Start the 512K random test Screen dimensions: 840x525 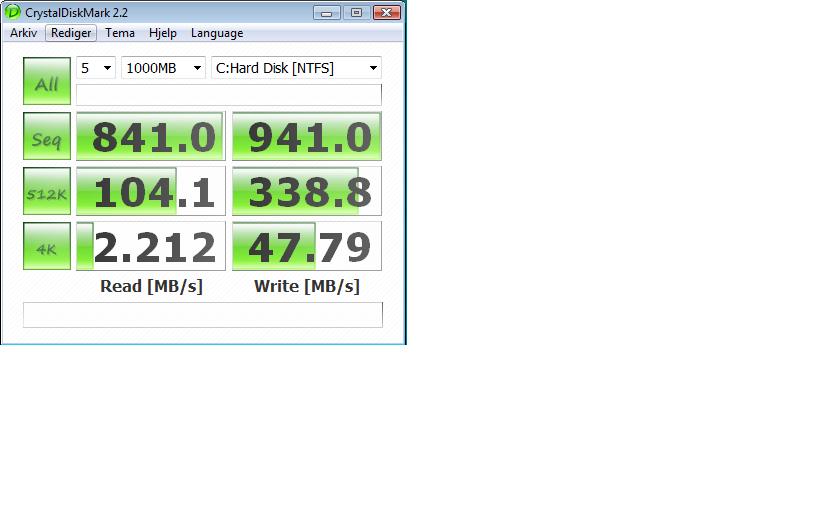(x=47, y=191)
